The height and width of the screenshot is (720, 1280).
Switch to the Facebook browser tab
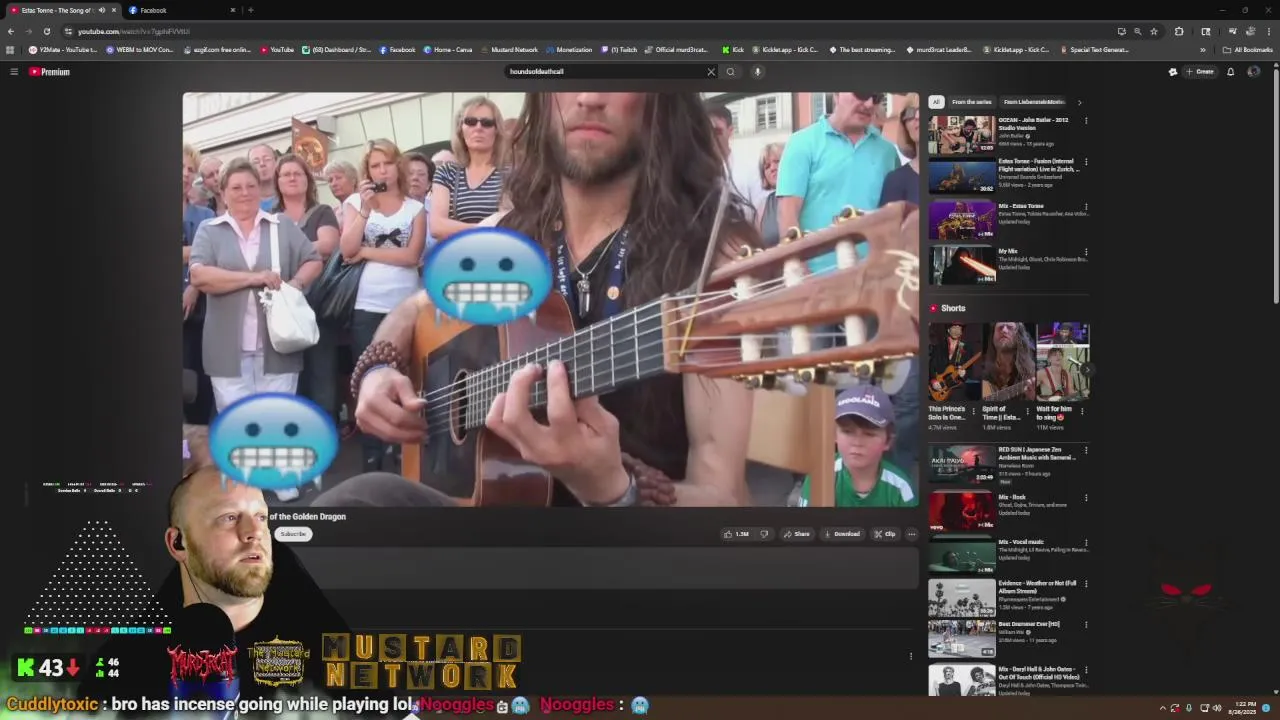tap(180, 10)
